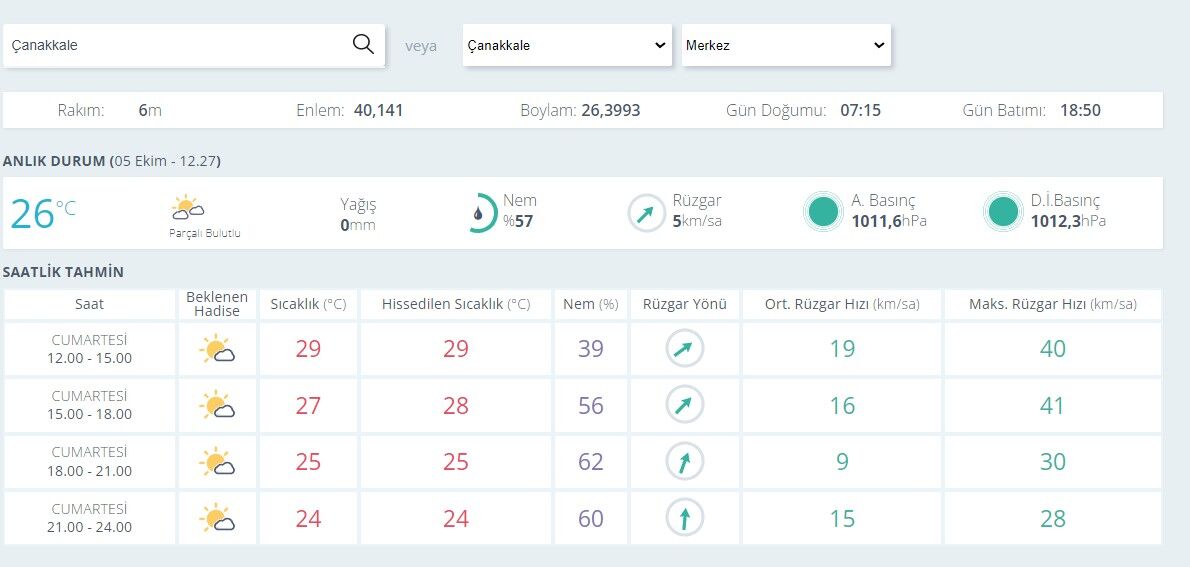Click the humidity droplet gauge icon

click(x=480, y=213)
